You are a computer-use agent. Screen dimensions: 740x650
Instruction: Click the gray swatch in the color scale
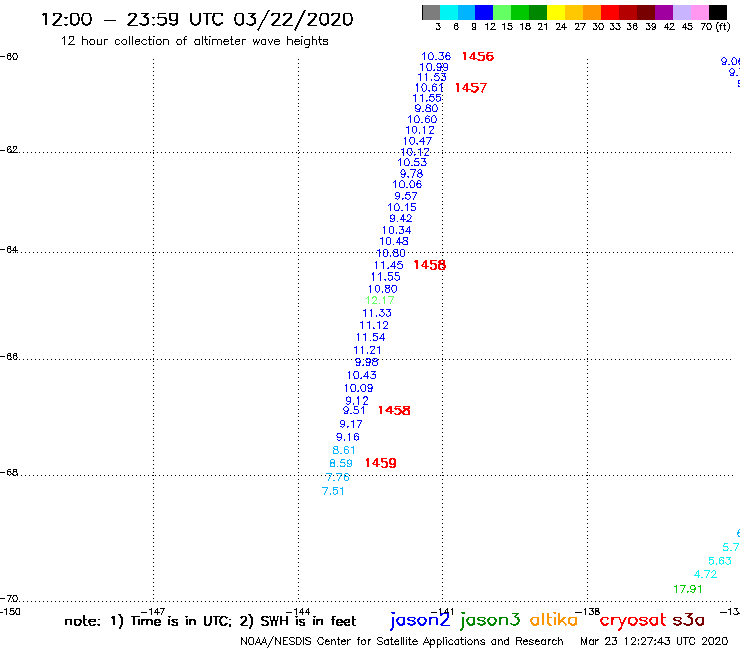tap(431, 12)
